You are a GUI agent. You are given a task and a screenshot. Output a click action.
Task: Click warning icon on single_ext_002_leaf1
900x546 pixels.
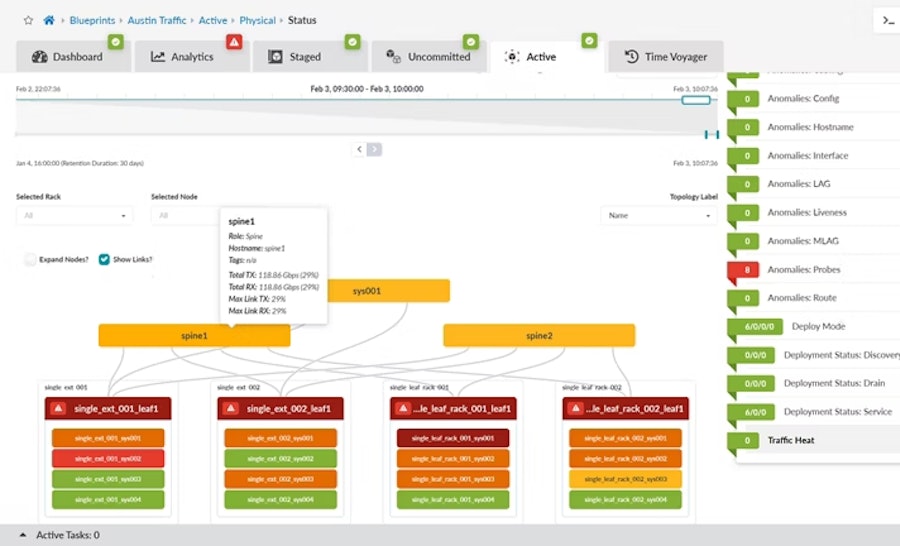(231, 408)
